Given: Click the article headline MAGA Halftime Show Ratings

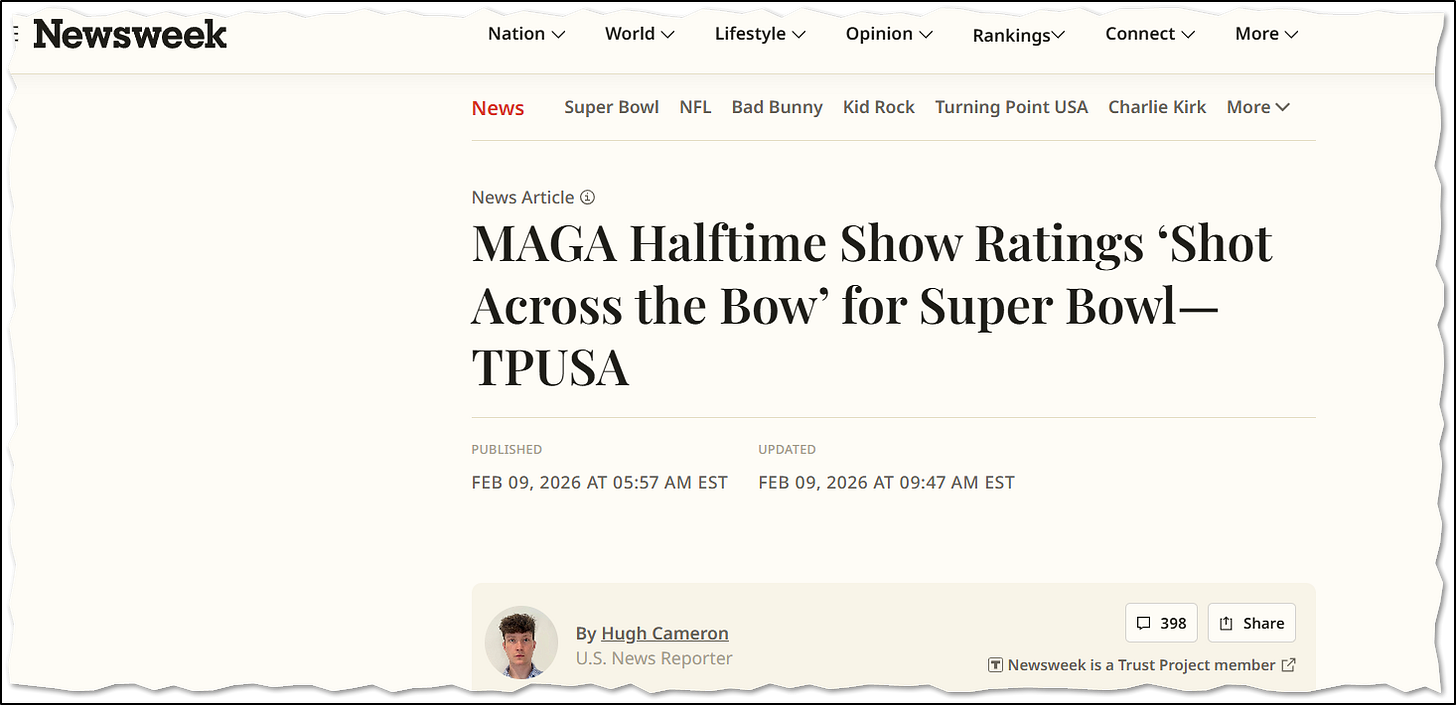Looking at the screenshot, I should click(x=872, y=306).
